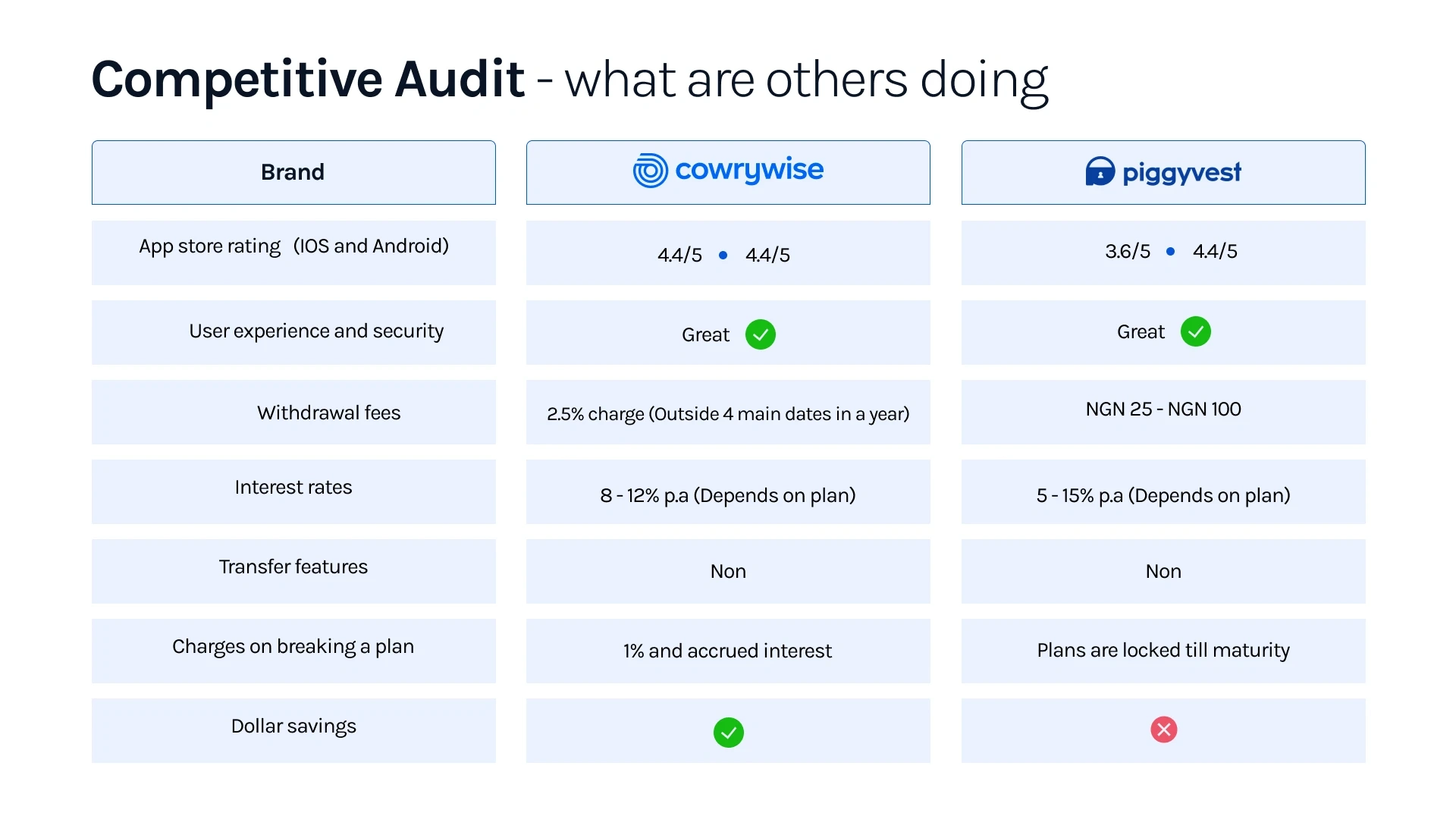Select App store rating row label

click(x=293, y=246)
